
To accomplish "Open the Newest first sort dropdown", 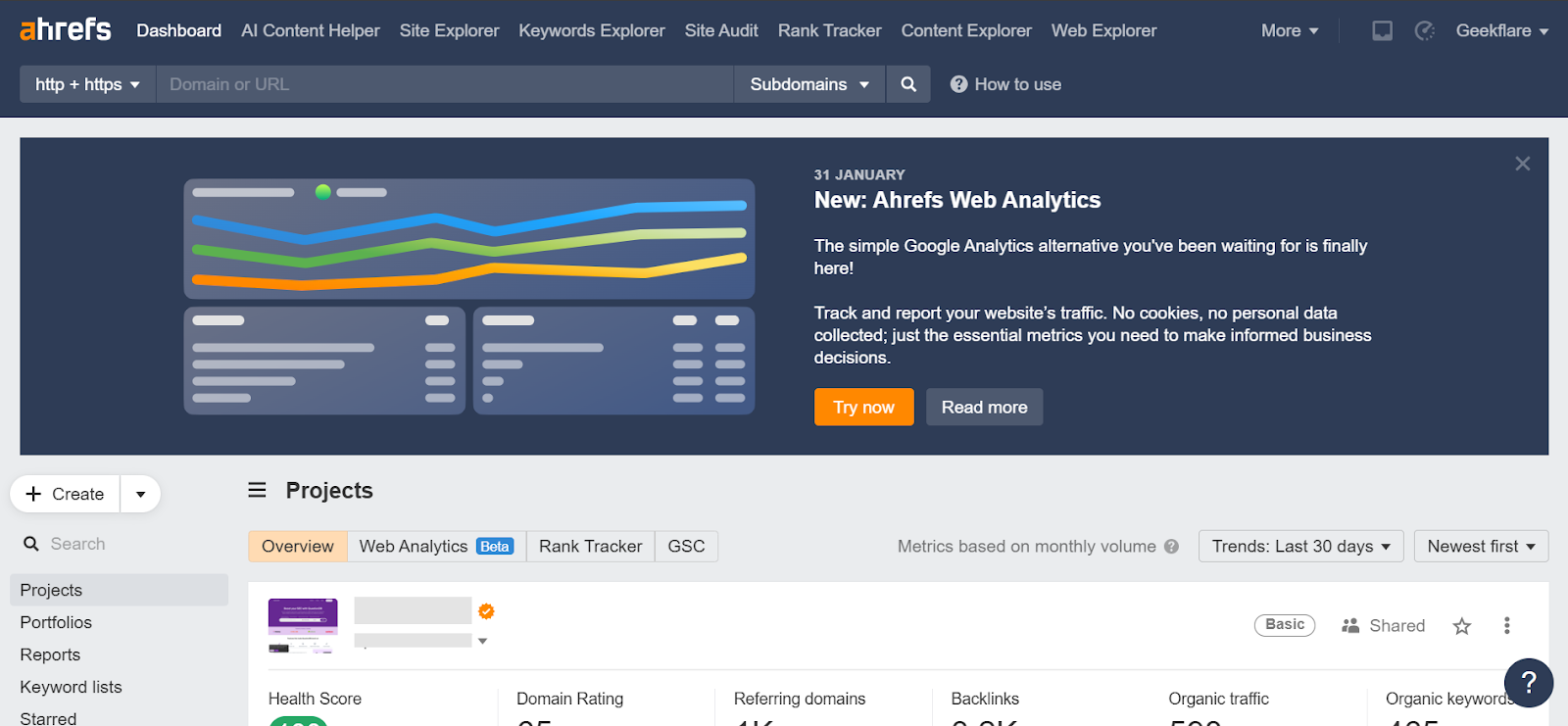I will [x=1481, y=547].
